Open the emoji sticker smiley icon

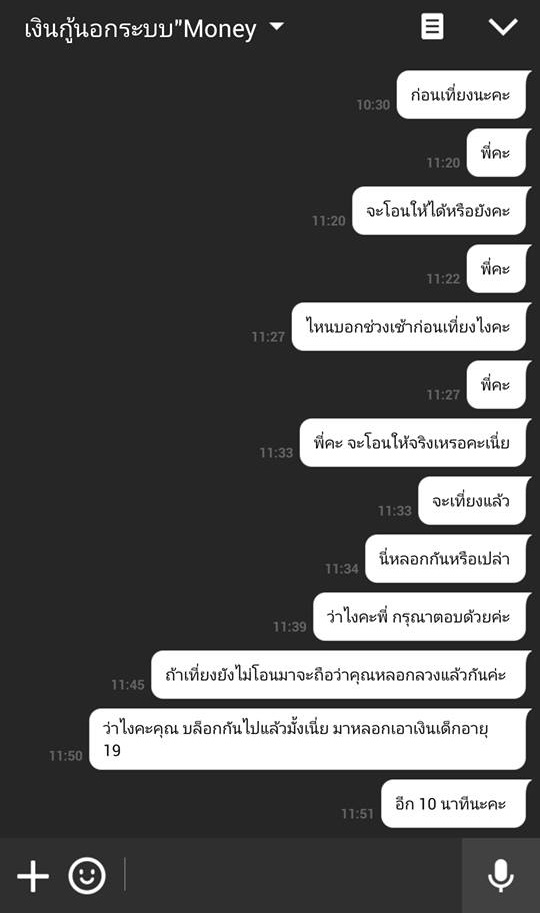[x=87, y=875]
